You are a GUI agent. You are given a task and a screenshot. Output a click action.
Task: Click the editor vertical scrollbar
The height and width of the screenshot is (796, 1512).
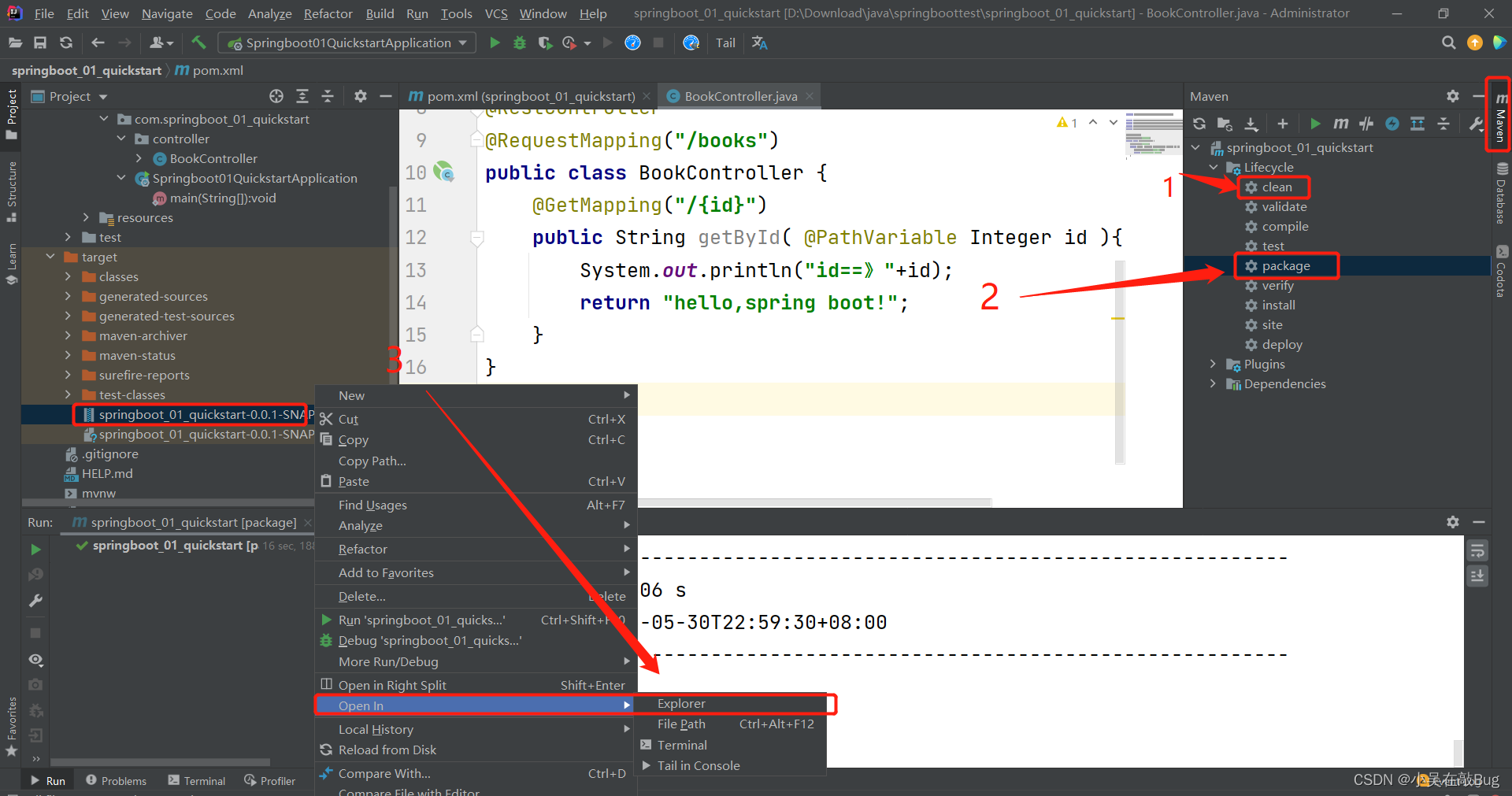[x=1120, y=362]
